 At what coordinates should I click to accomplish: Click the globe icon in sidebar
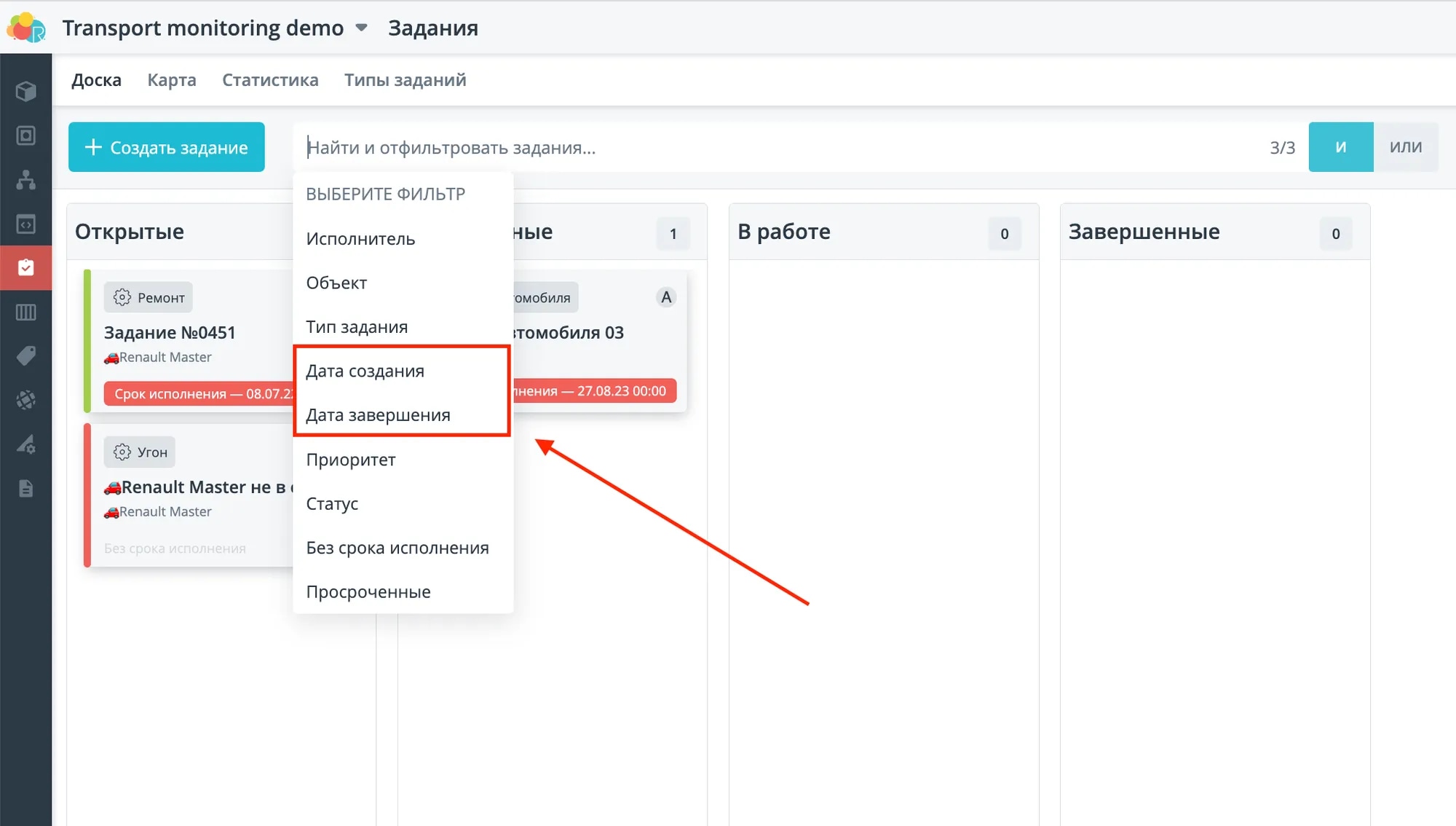[26, 400]
